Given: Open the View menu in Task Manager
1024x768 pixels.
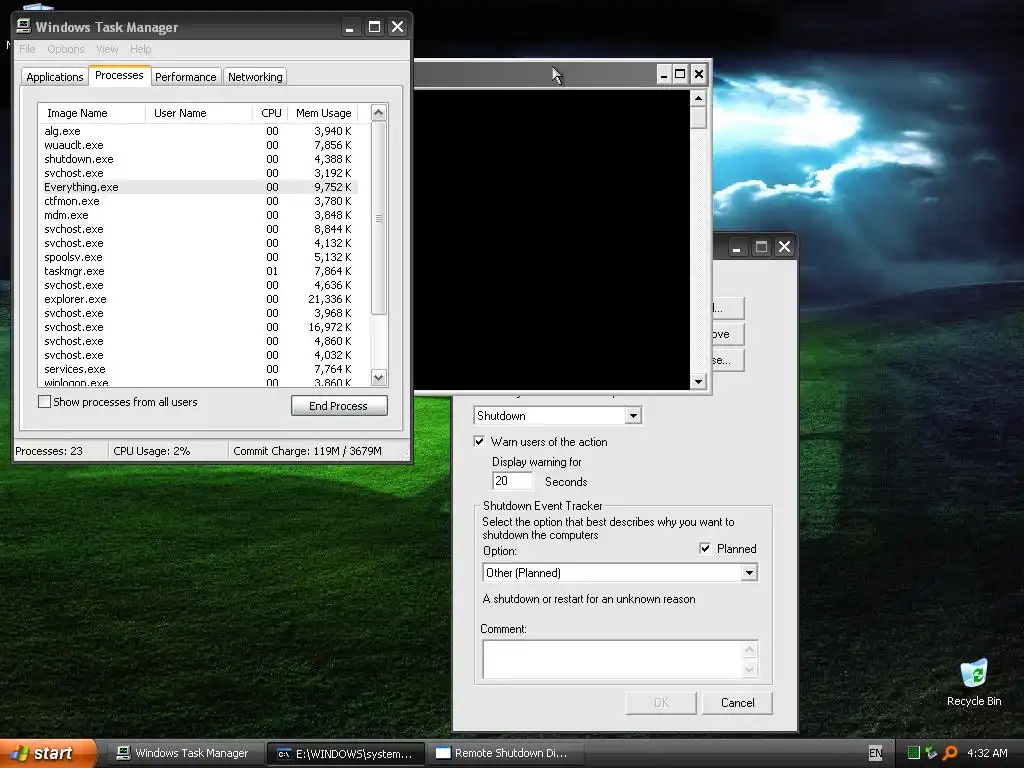Looking at the screenshot, I should [107, 49].
